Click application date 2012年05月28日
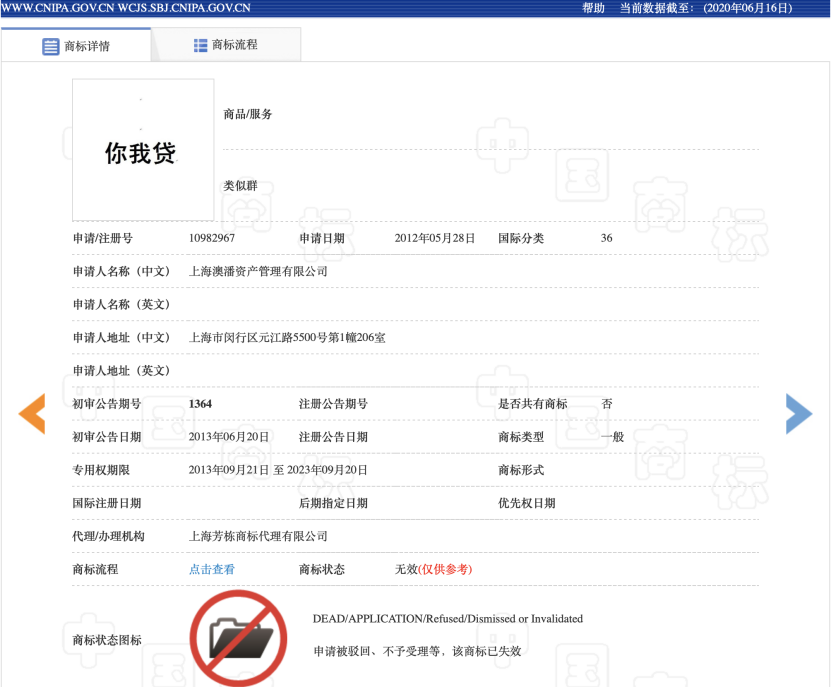 click(435, 238)
